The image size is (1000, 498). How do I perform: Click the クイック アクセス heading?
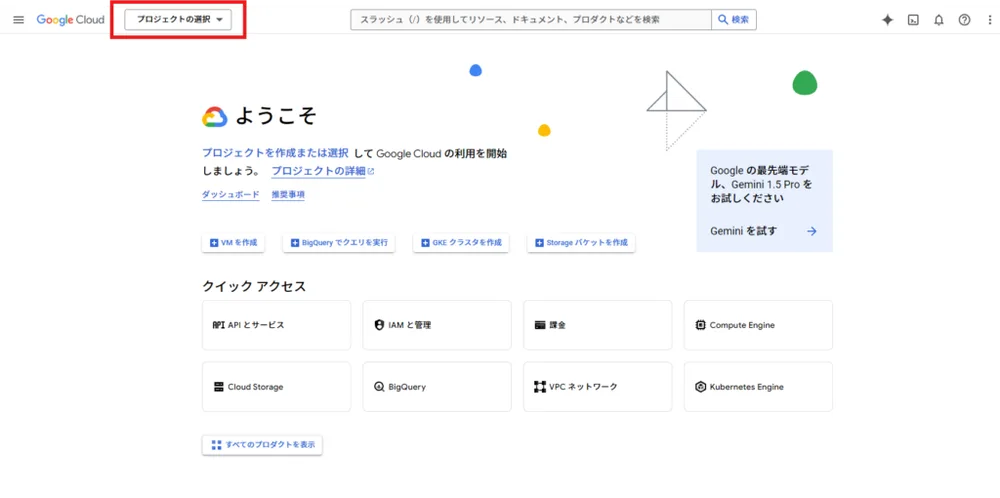(x=254, y=286)
